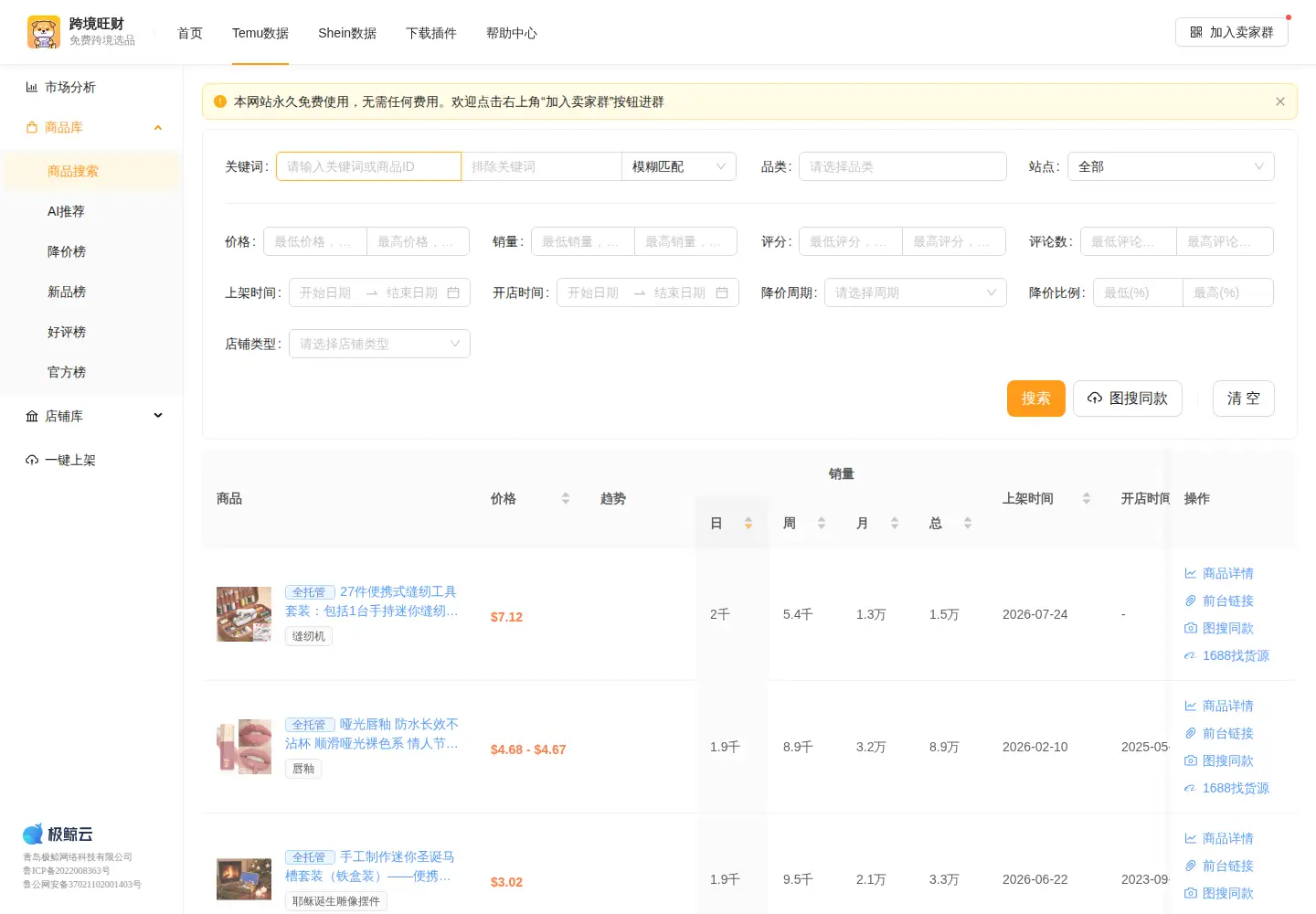Open 商品详情 for the 圣诞马槽 product
This screenshot has width=1316, height=914.
(1219, 838)
